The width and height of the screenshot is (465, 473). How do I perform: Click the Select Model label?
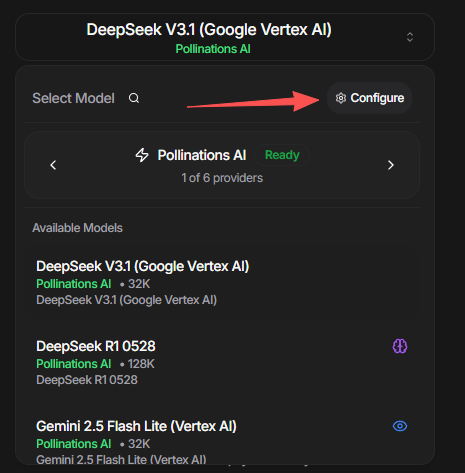pos(73,98)
